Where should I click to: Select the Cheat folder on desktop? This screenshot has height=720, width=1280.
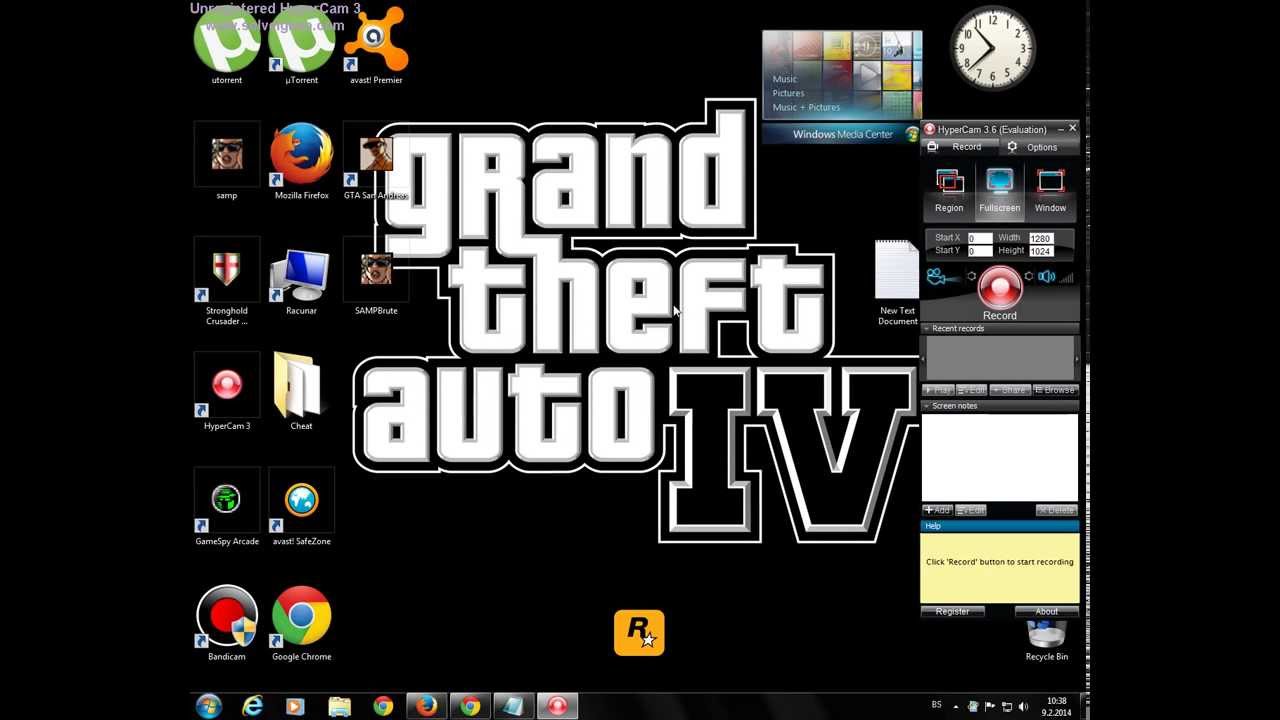coord(301,391)
